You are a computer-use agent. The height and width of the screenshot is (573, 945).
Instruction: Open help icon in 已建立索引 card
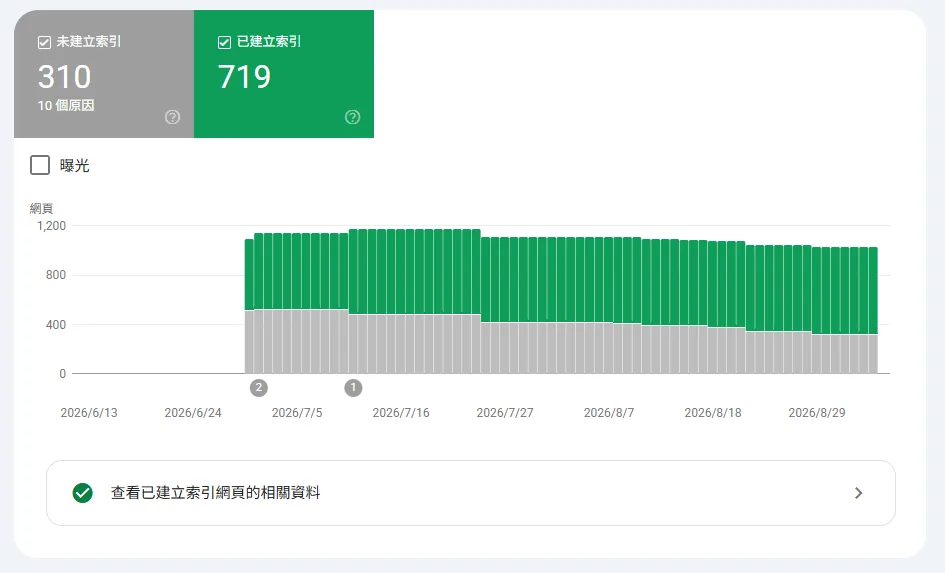353,117
